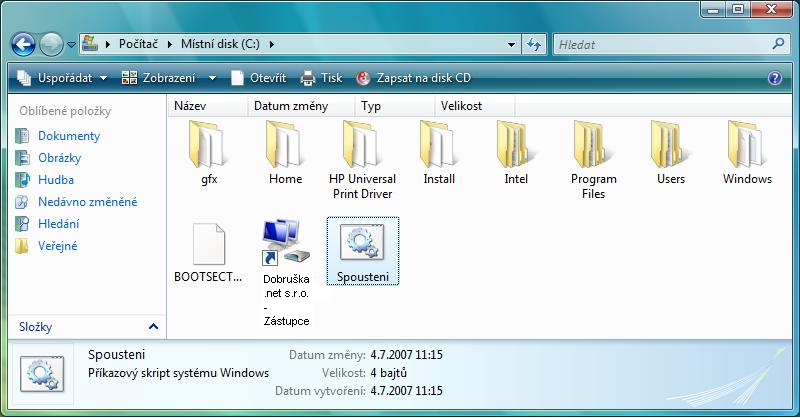Open the HP Universal Print Driver folder
The width and height of the screenshot is (800, 418).
pos(361,147)
